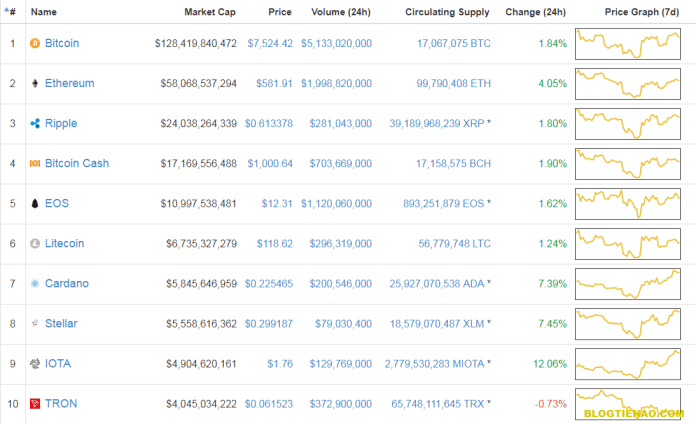Image resolution: width=696 pixels, height=424 pixels.
Task: Click the Bitcoin Cash logo icon
Action: point(35,163)
